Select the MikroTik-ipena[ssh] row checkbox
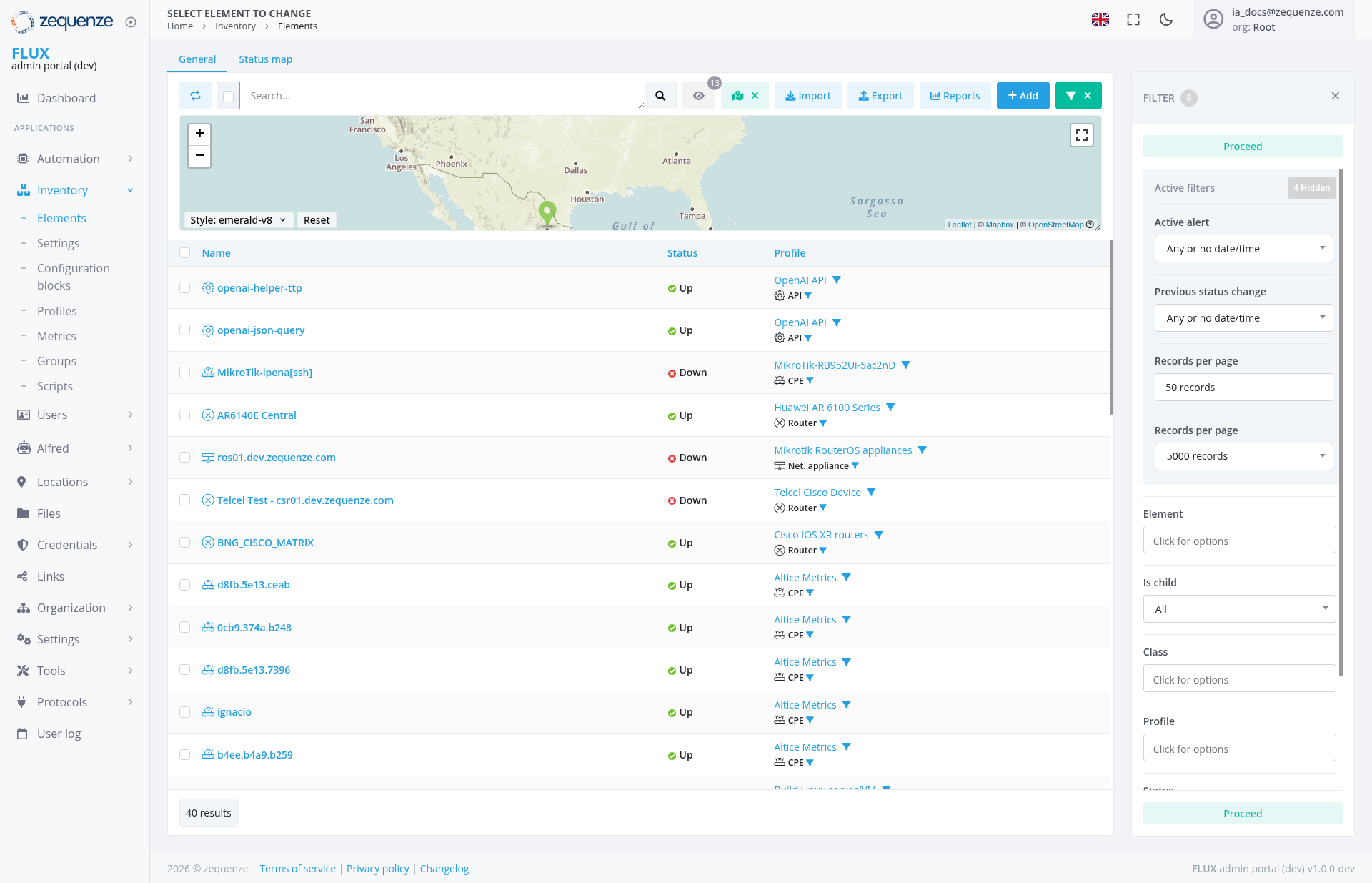Viewport: 1372px width, 883px height. [x=185, y=373]
